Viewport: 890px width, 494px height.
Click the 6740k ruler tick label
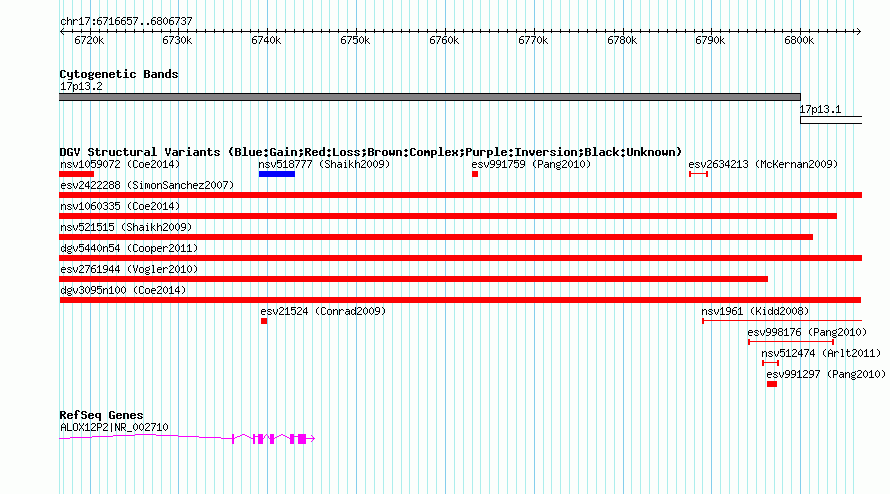pos(266,40)
